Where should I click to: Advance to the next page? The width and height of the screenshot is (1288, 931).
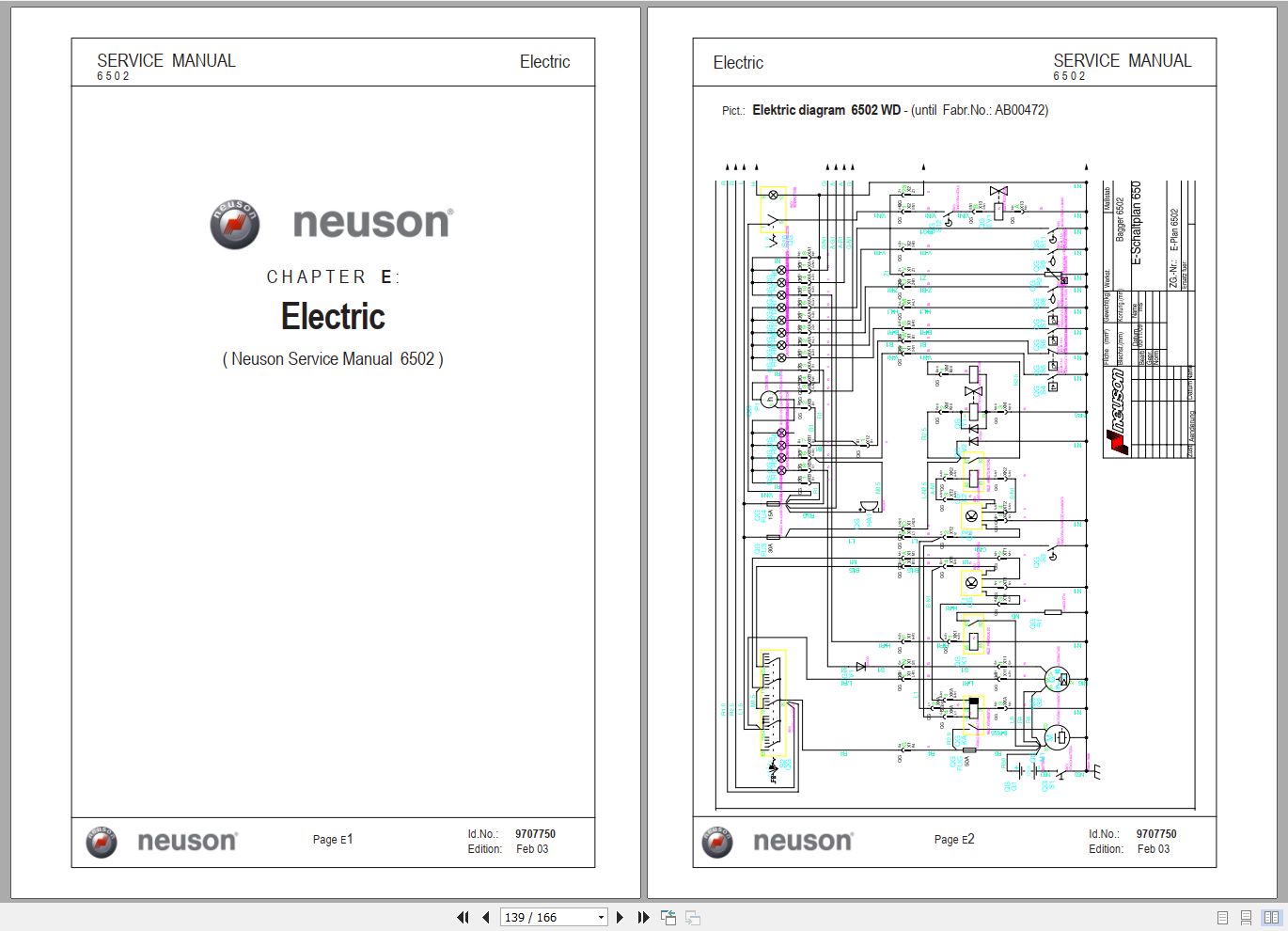[x=620, y=917]
